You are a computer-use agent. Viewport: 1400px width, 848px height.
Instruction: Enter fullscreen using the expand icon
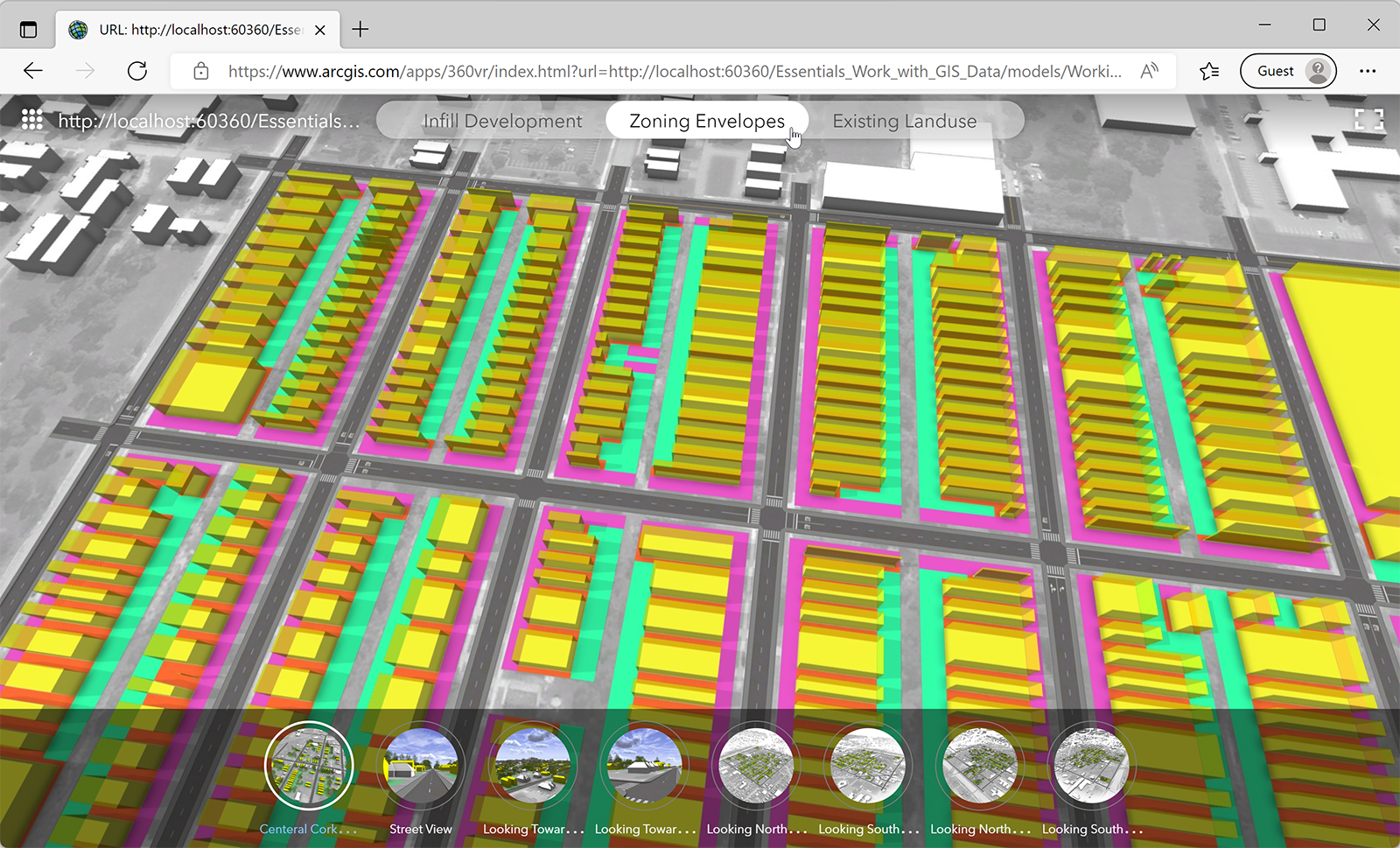click(1368, 118)
